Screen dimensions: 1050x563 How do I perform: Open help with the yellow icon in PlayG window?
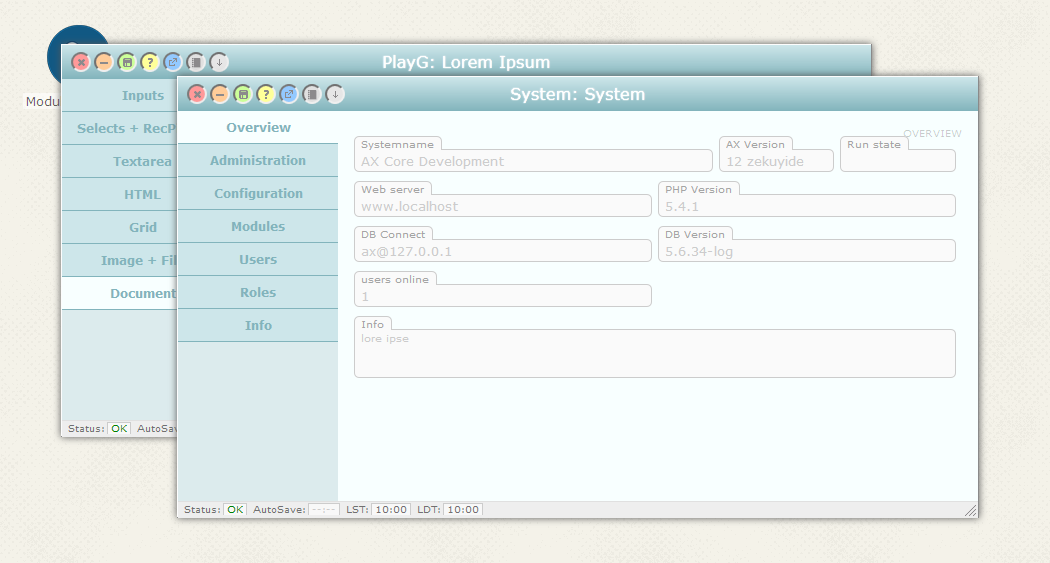(150, 62)
